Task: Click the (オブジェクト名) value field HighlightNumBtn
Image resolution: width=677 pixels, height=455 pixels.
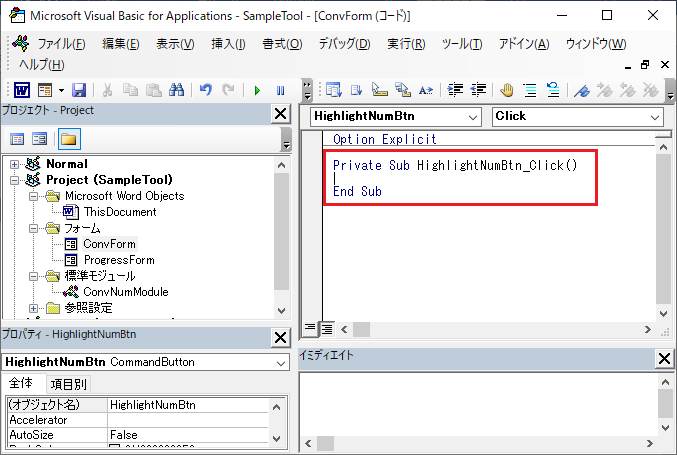Action: coord(188,405)
